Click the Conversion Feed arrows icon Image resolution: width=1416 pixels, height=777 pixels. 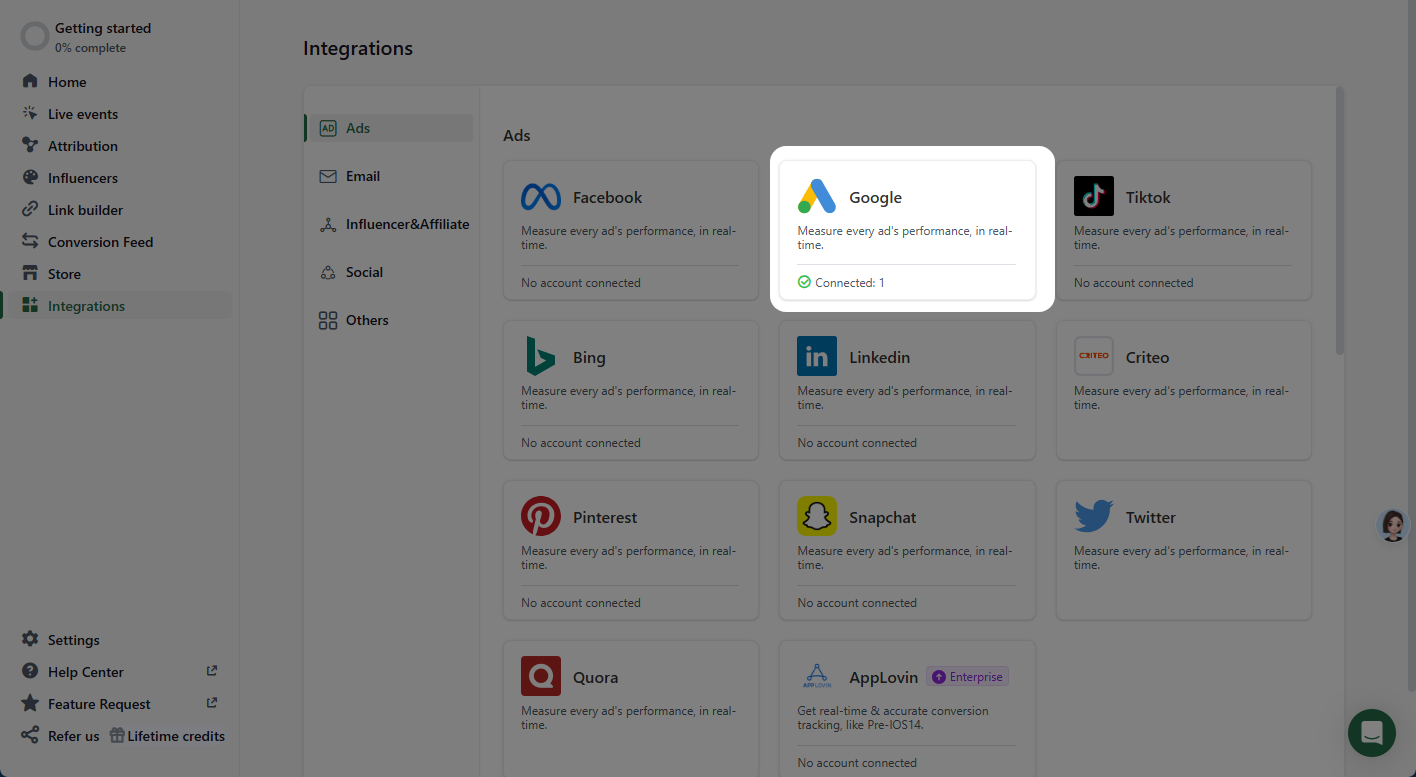point(30,241)
